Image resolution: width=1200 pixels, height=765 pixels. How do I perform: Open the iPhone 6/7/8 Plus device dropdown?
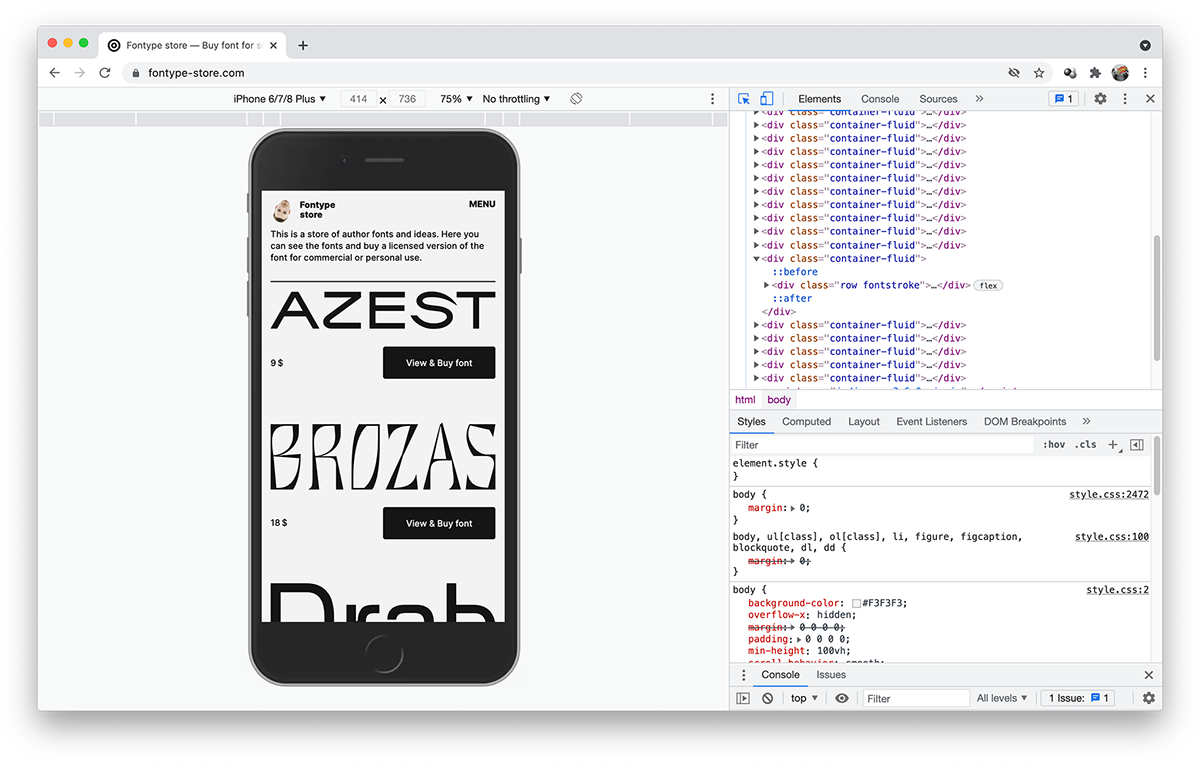pos(280,99)
